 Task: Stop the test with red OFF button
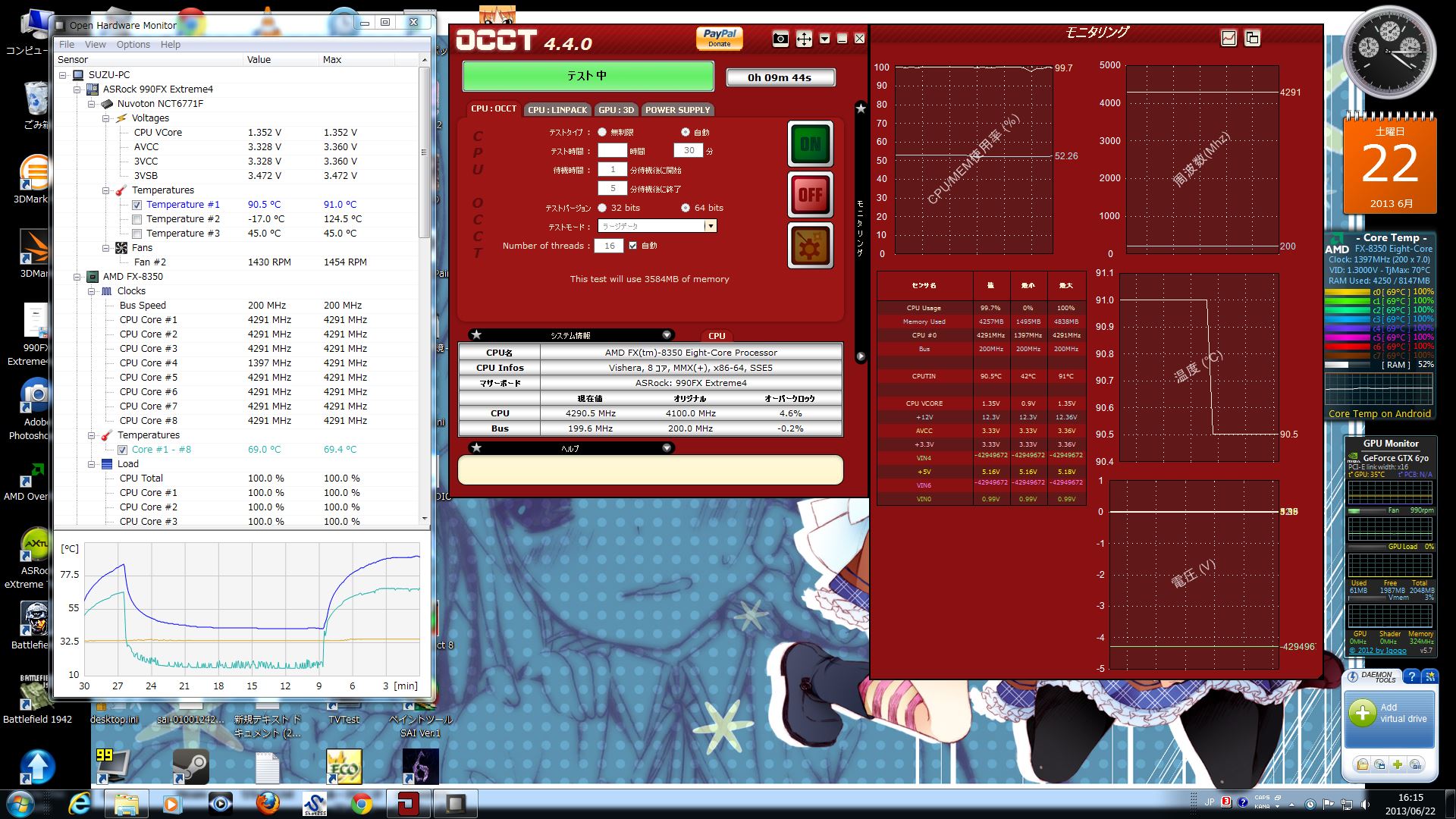pyautogui.click(x=810, y=195)
